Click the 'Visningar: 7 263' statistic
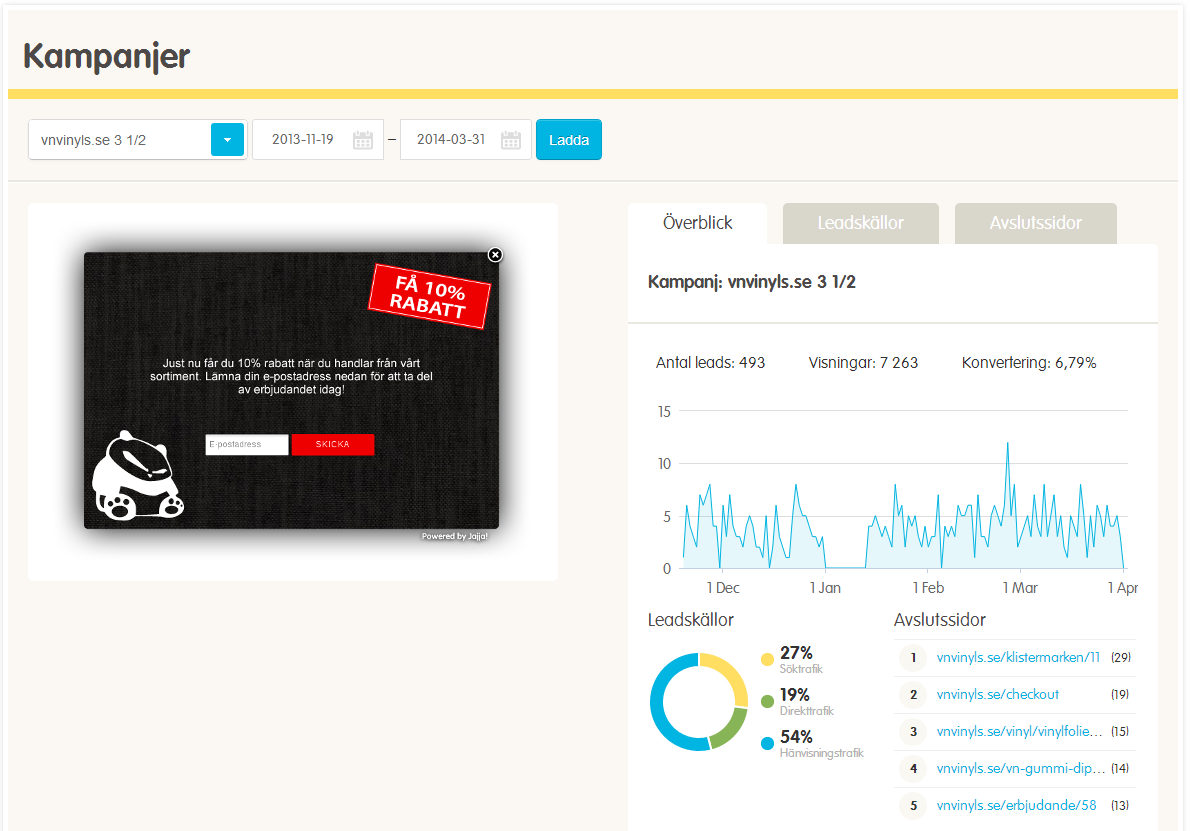1190x831 pixels. (x=863, y=363)
